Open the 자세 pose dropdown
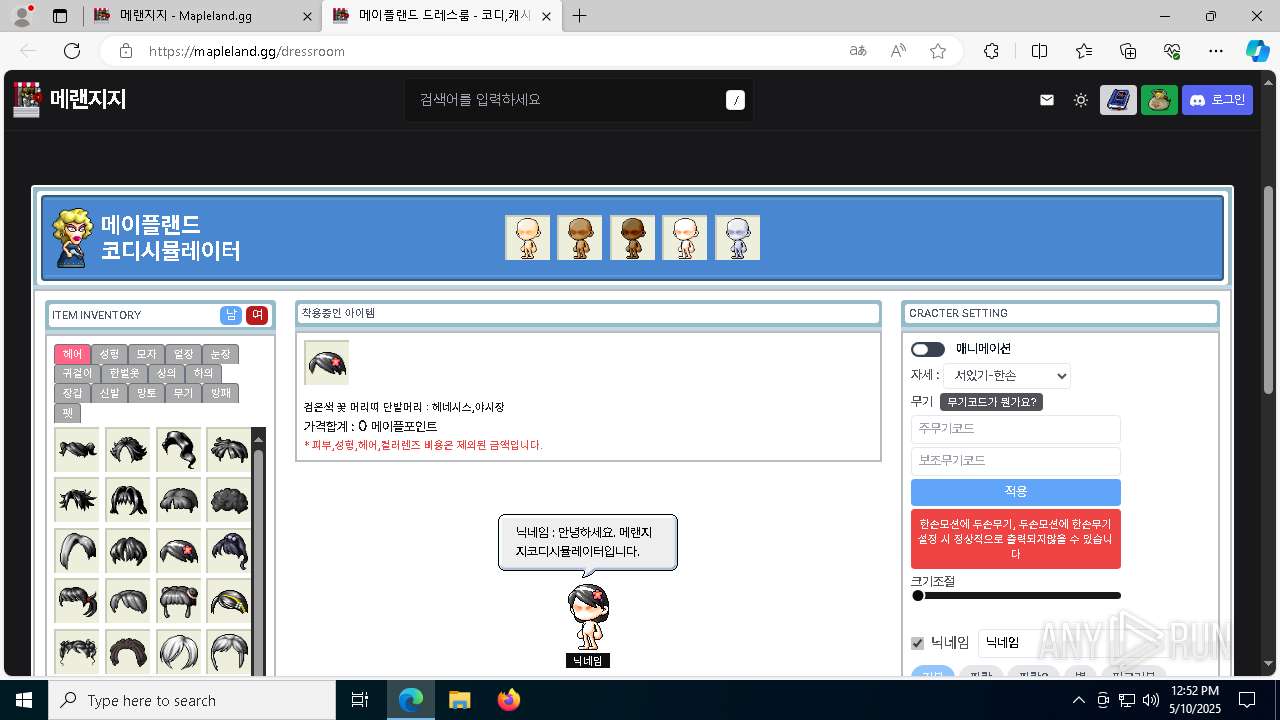 (x=1006, y=376)
